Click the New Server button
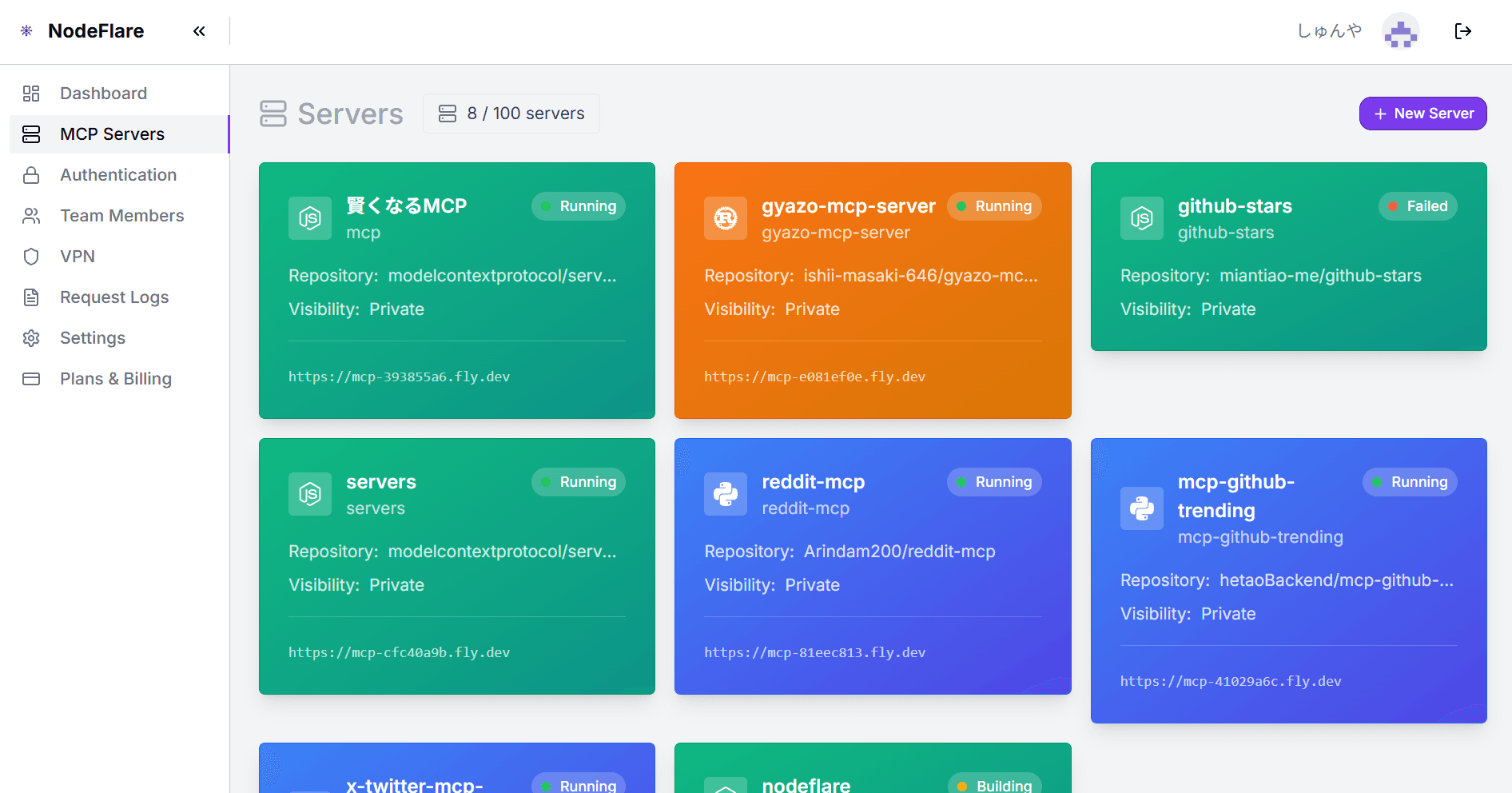Image resolution: width=1512 pixels, height=793 pixels. pos(1422,114)
